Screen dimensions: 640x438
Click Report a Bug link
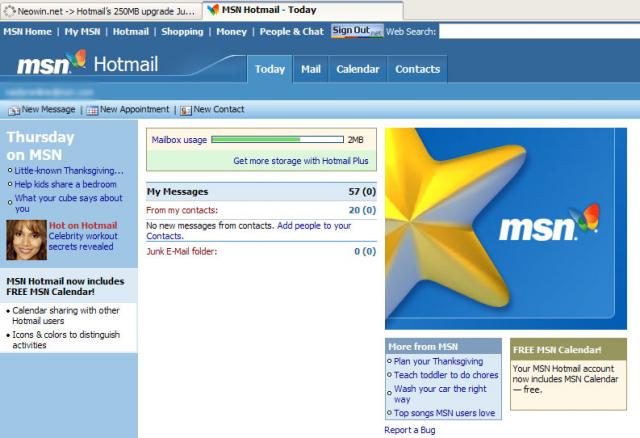[409, 430]
